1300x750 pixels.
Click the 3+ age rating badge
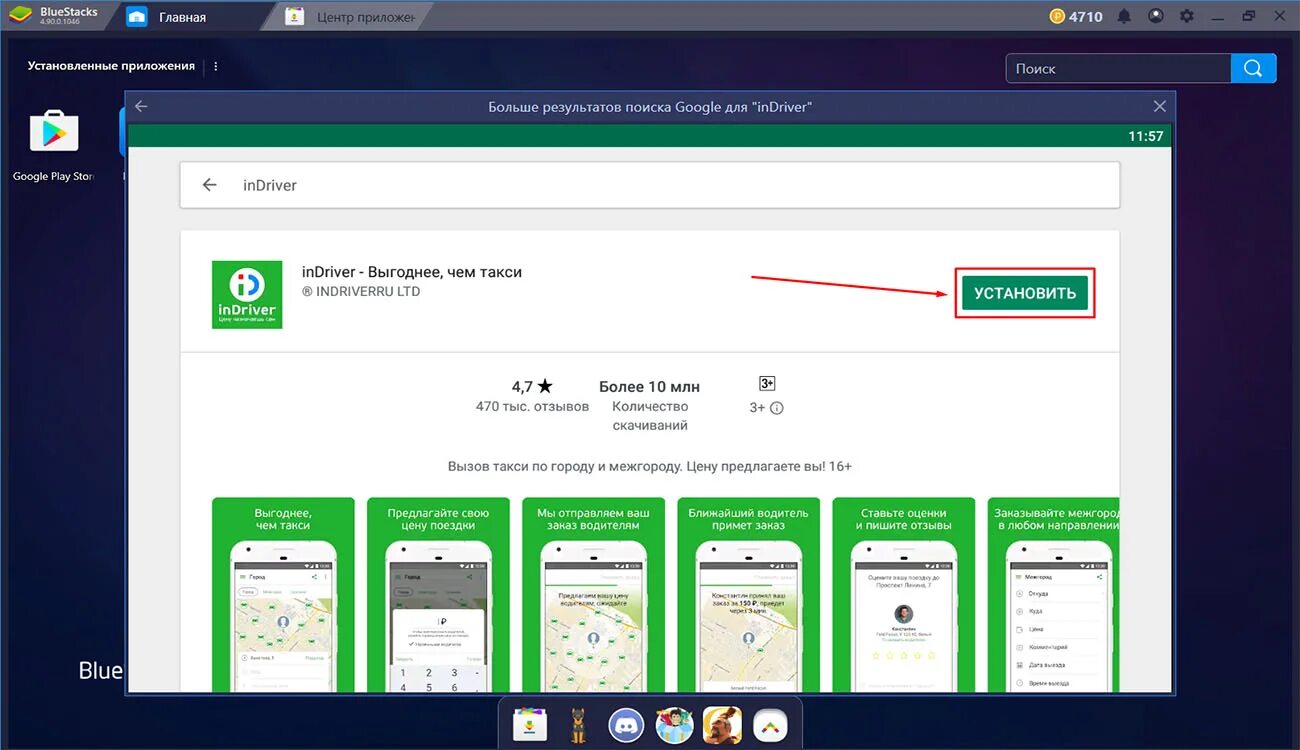pos(767,384)
